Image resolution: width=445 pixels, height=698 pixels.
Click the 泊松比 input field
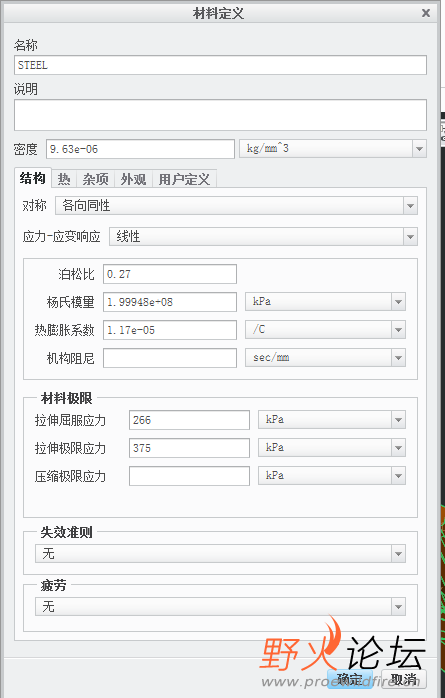pyautogui.click(x=170, y=274)
